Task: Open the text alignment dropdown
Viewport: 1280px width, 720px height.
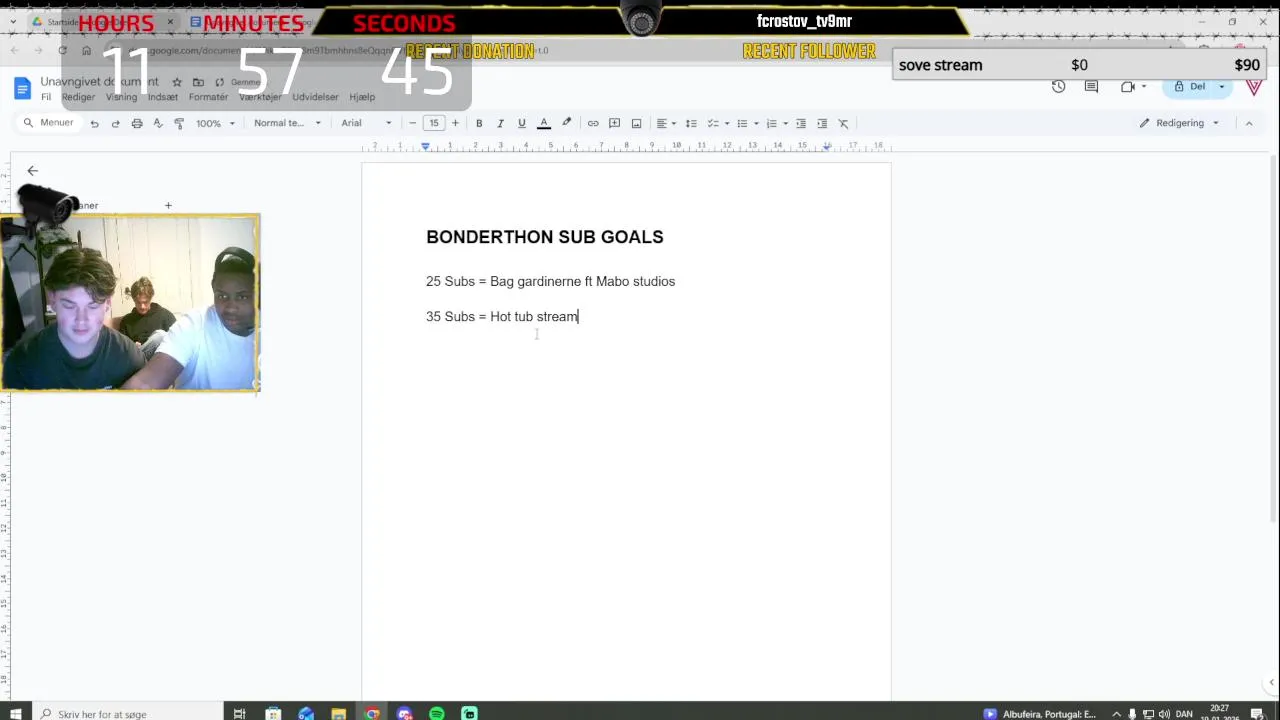Action: pos(665,123)
